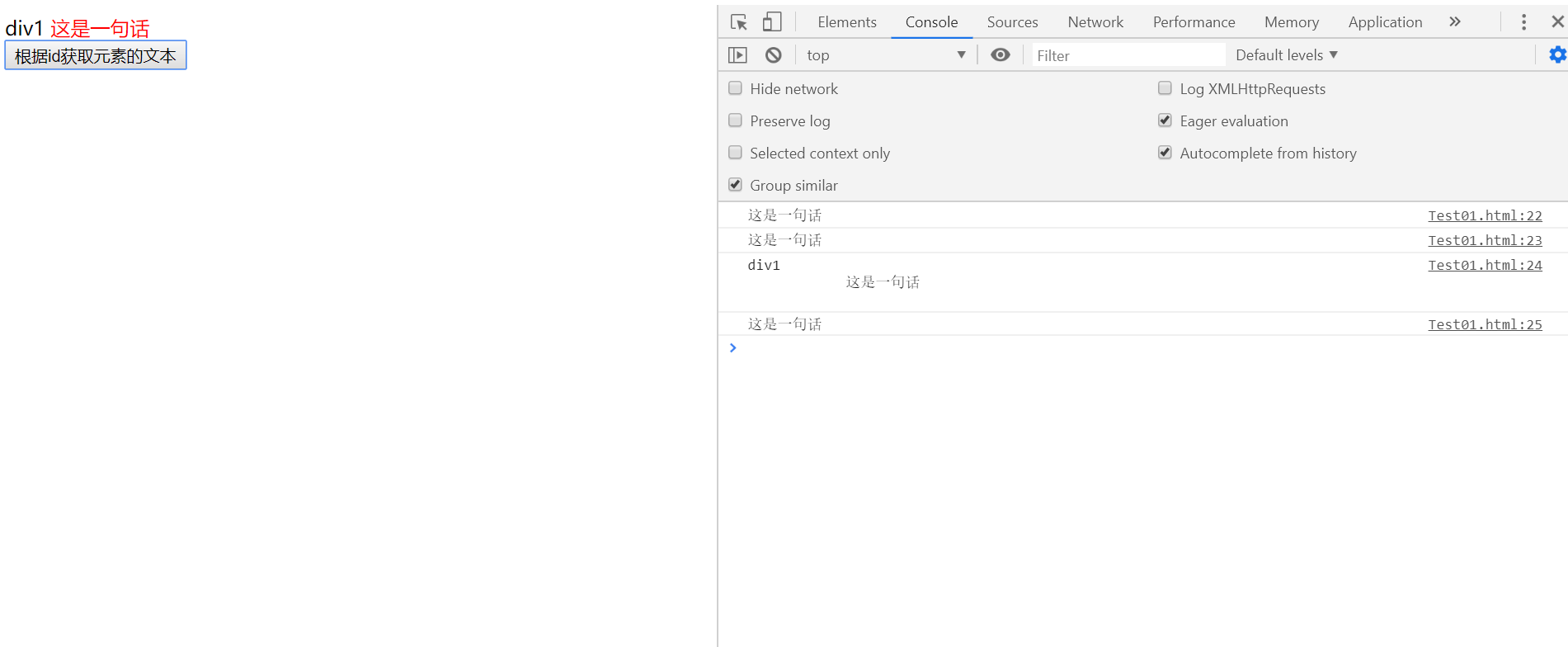Open the Default levels dropdown
This screenshot has height=647, width=1568.
point(1286,55)
